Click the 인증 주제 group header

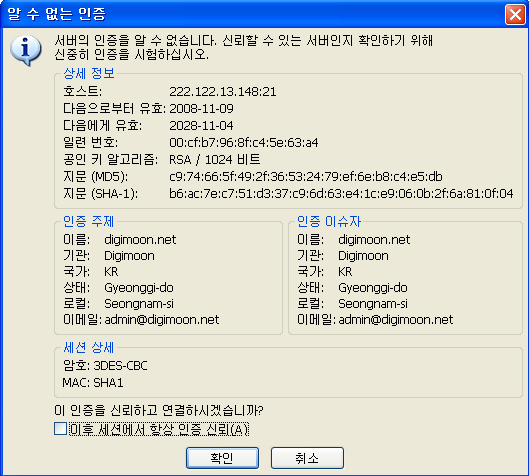[x=89, y=221]
